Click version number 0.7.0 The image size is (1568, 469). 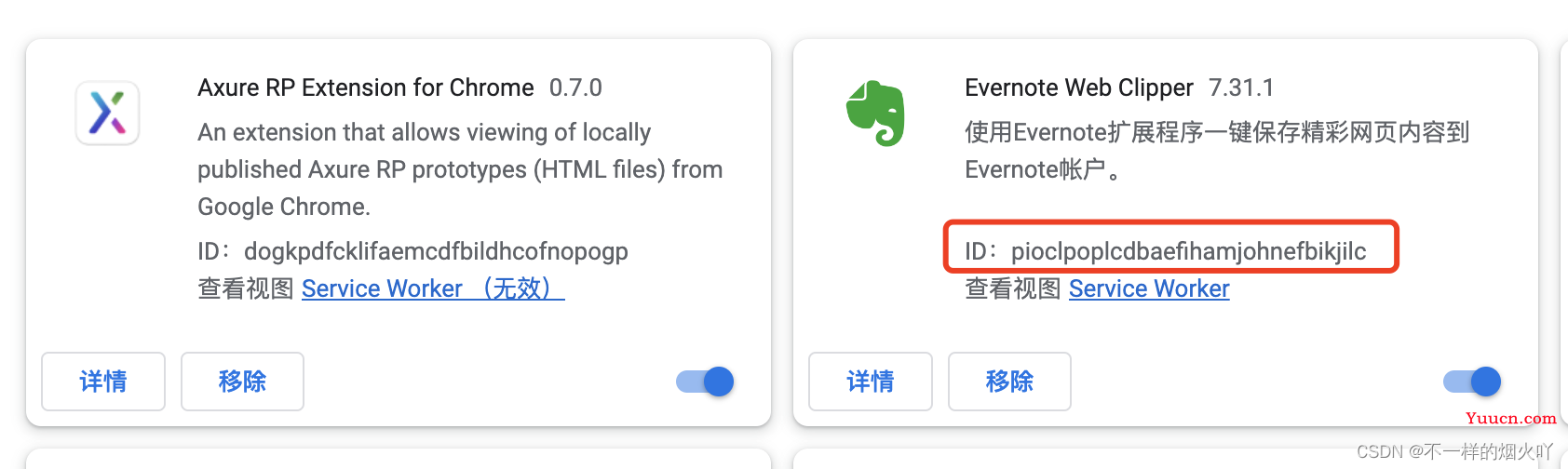pos(575,87)
